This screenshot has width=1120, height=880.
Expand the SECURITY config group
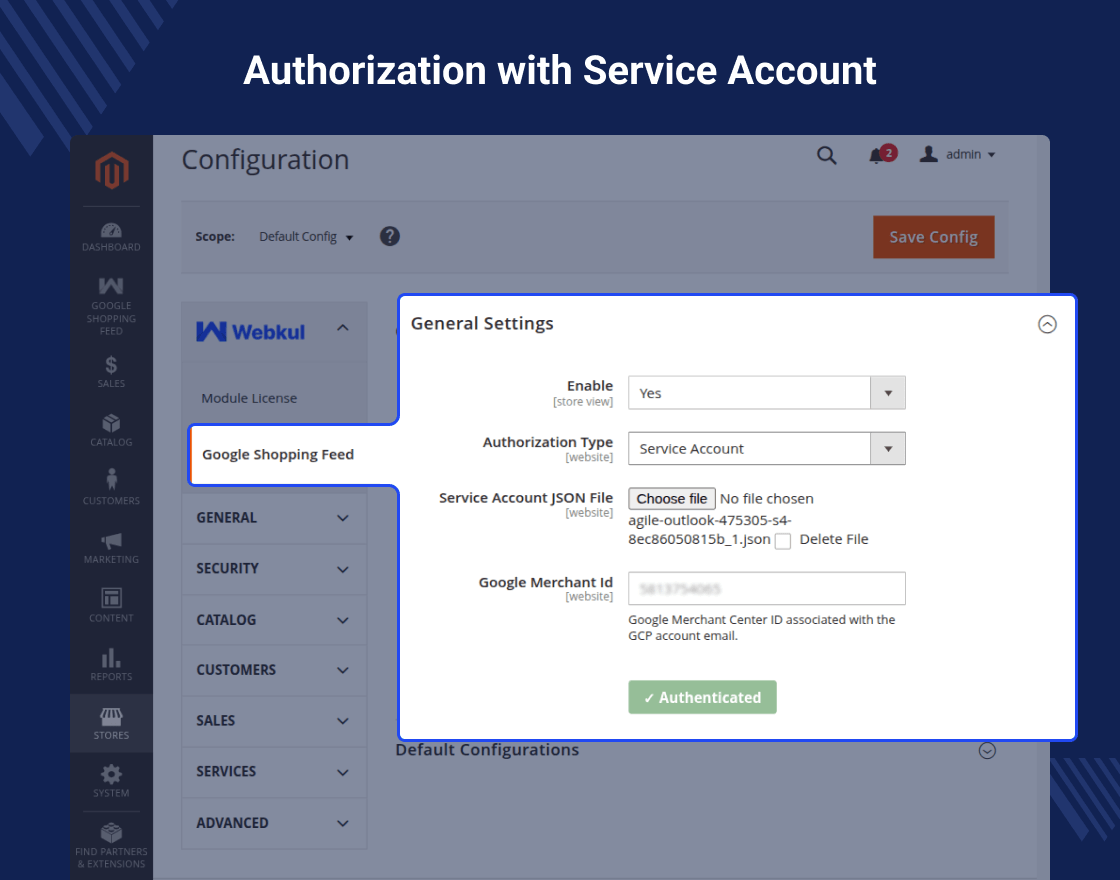274,569
